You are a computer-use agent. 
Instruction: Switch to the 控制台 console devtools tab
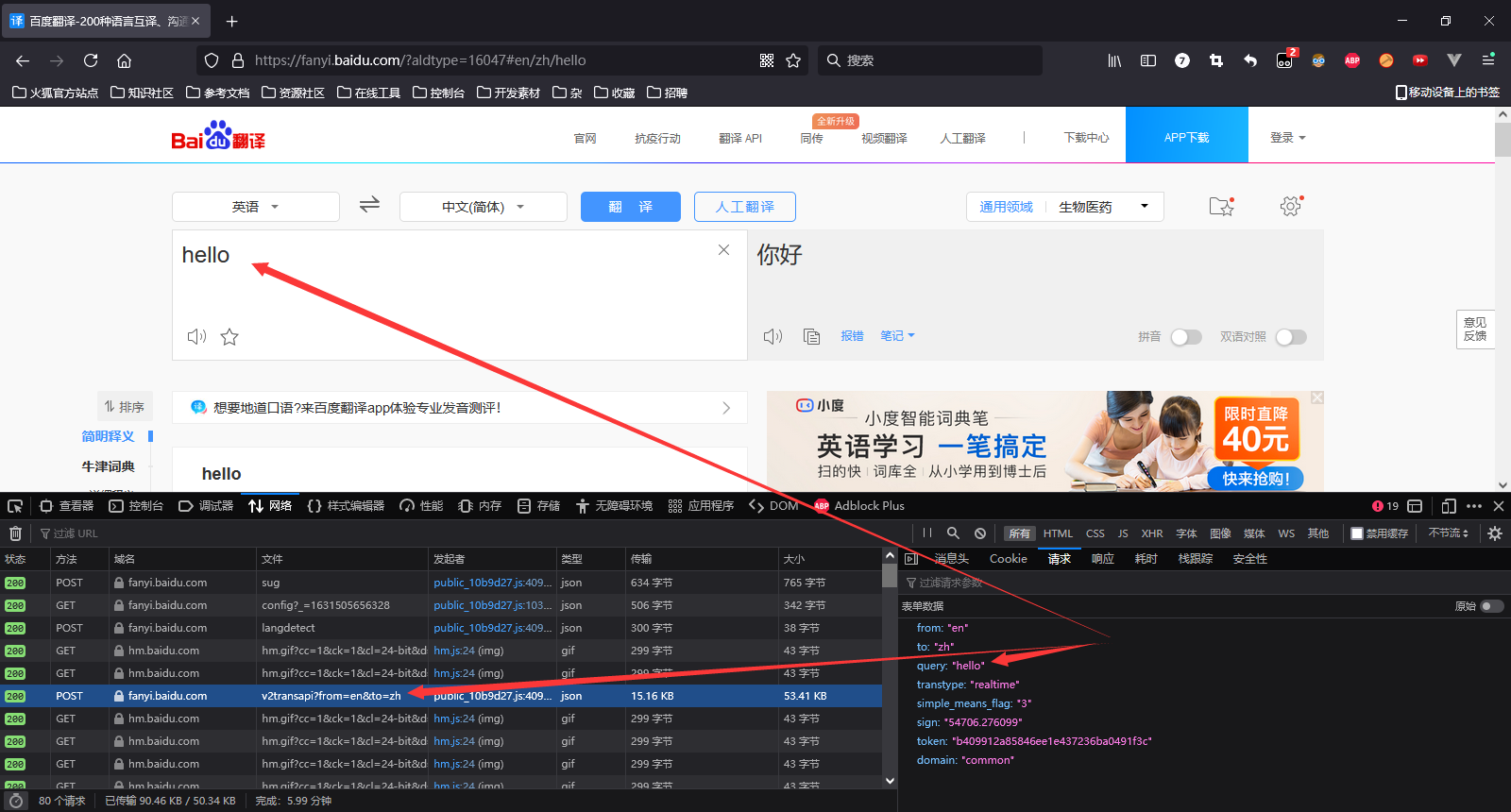click(136, 506)
